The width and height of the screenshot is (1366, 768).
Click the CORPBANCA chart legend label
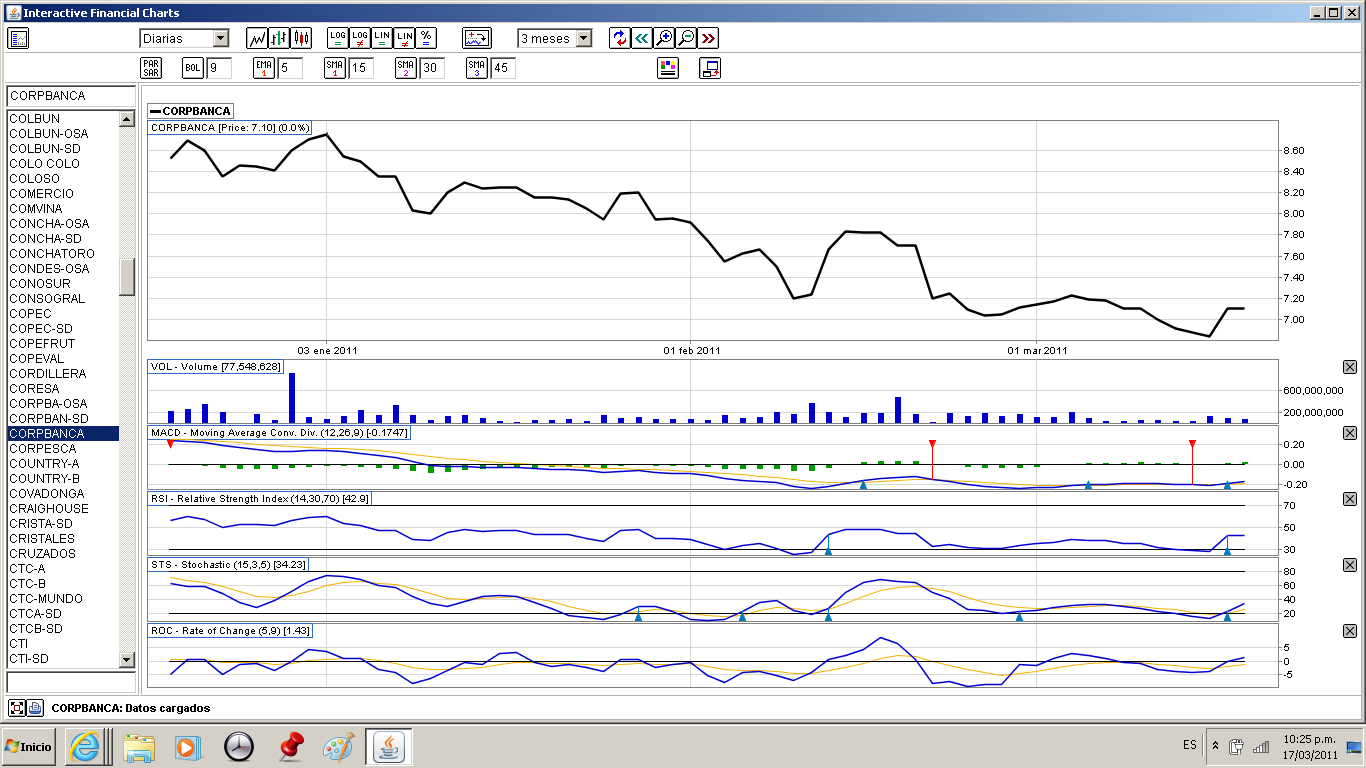[191, 111]
